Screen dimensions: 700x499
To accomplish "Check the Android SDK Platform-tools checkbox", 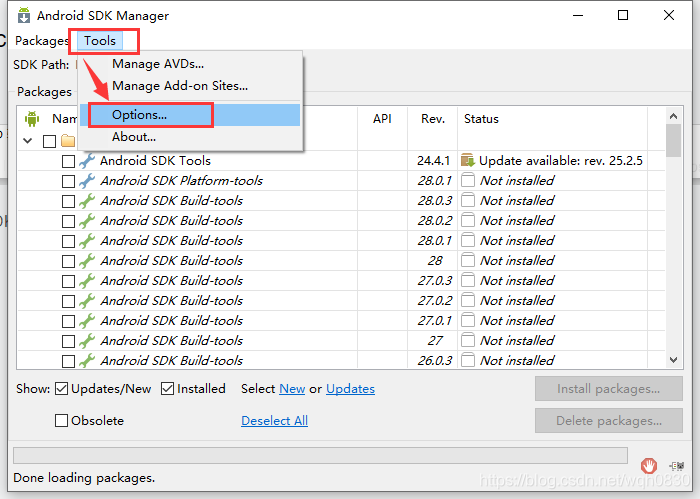I will [68, 181].
